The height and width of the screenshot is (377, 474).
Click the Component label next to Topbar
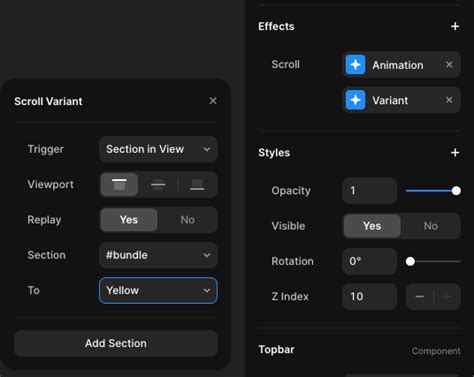436,351
